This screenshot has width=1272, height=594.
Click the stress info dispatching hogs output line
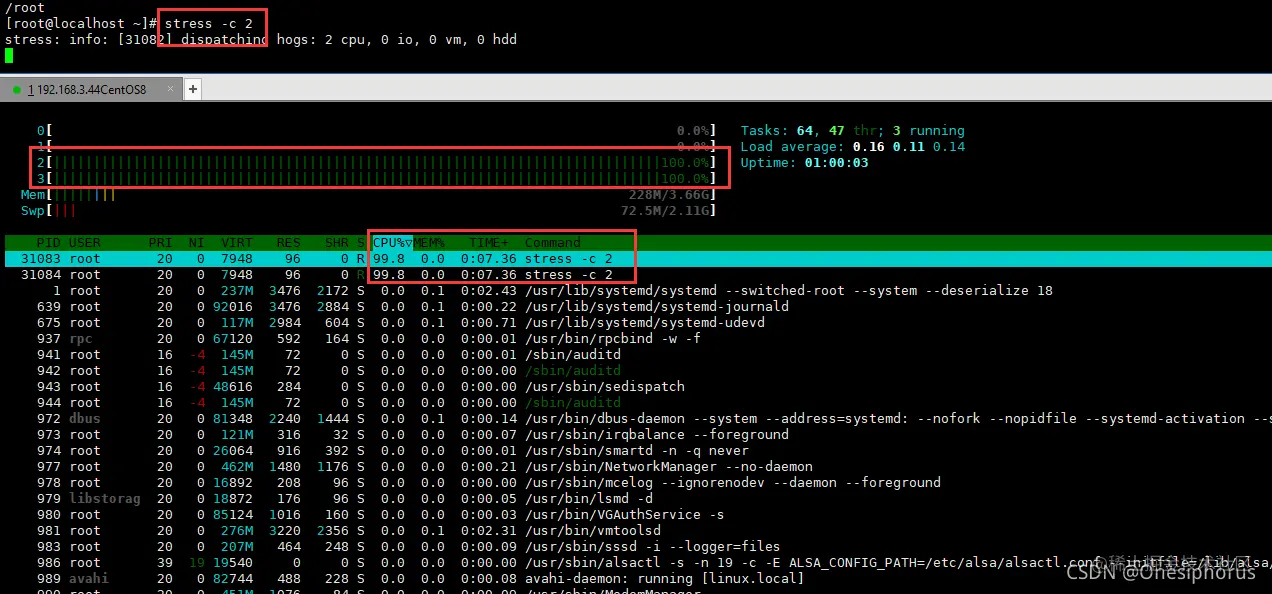[261, 39]
